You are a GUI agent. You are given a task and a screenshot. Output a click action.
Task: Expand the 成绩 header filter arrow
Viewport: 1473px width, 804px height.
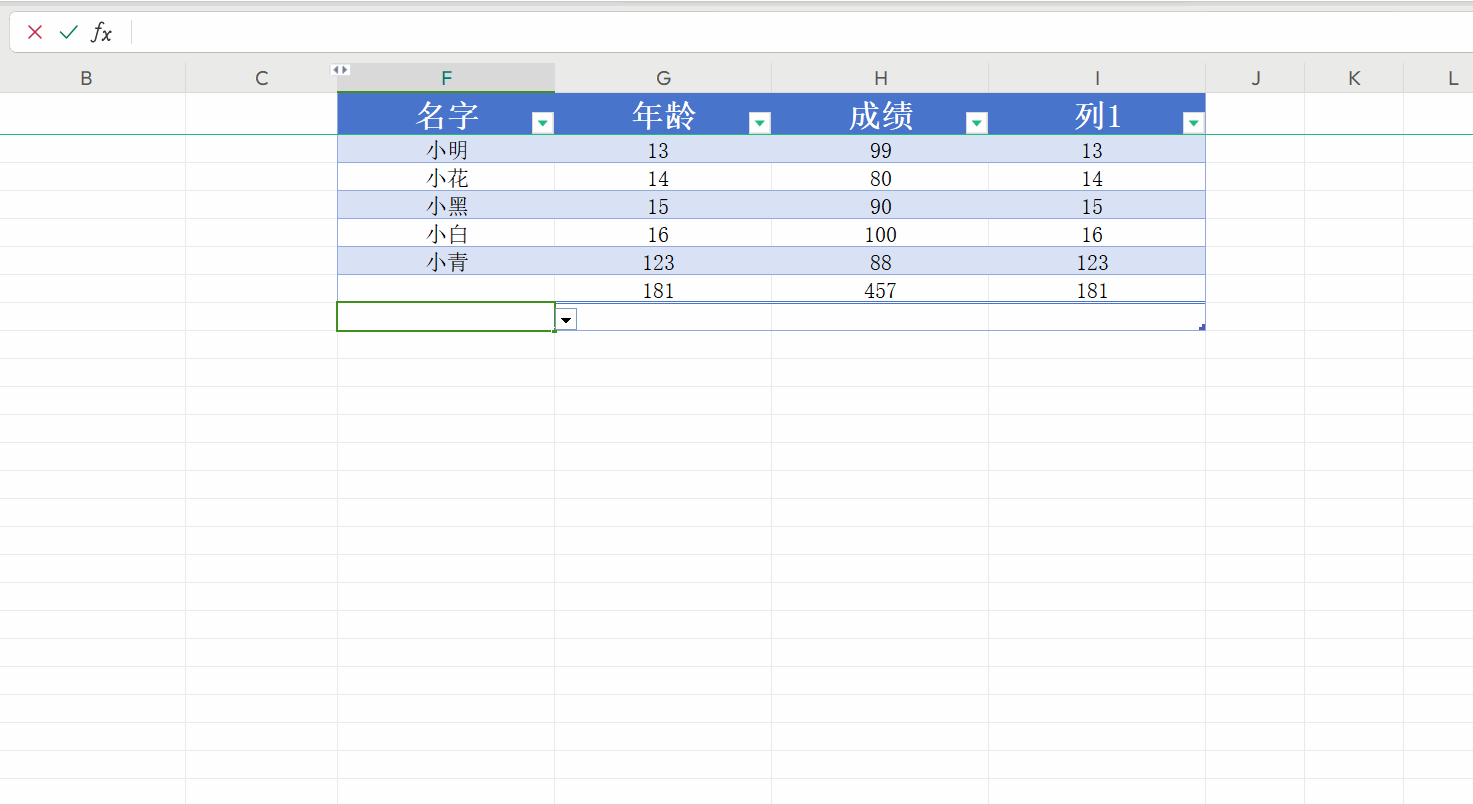click(977, 123)
